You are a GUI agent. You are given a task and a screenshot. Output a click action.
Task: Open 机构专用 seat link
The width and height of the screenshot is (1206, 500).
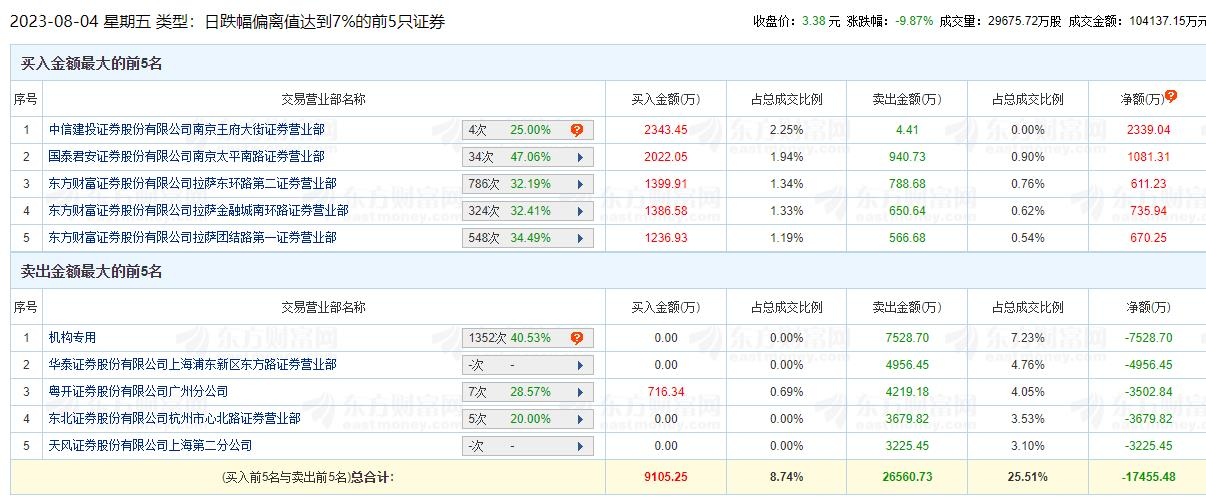[72, 338]
